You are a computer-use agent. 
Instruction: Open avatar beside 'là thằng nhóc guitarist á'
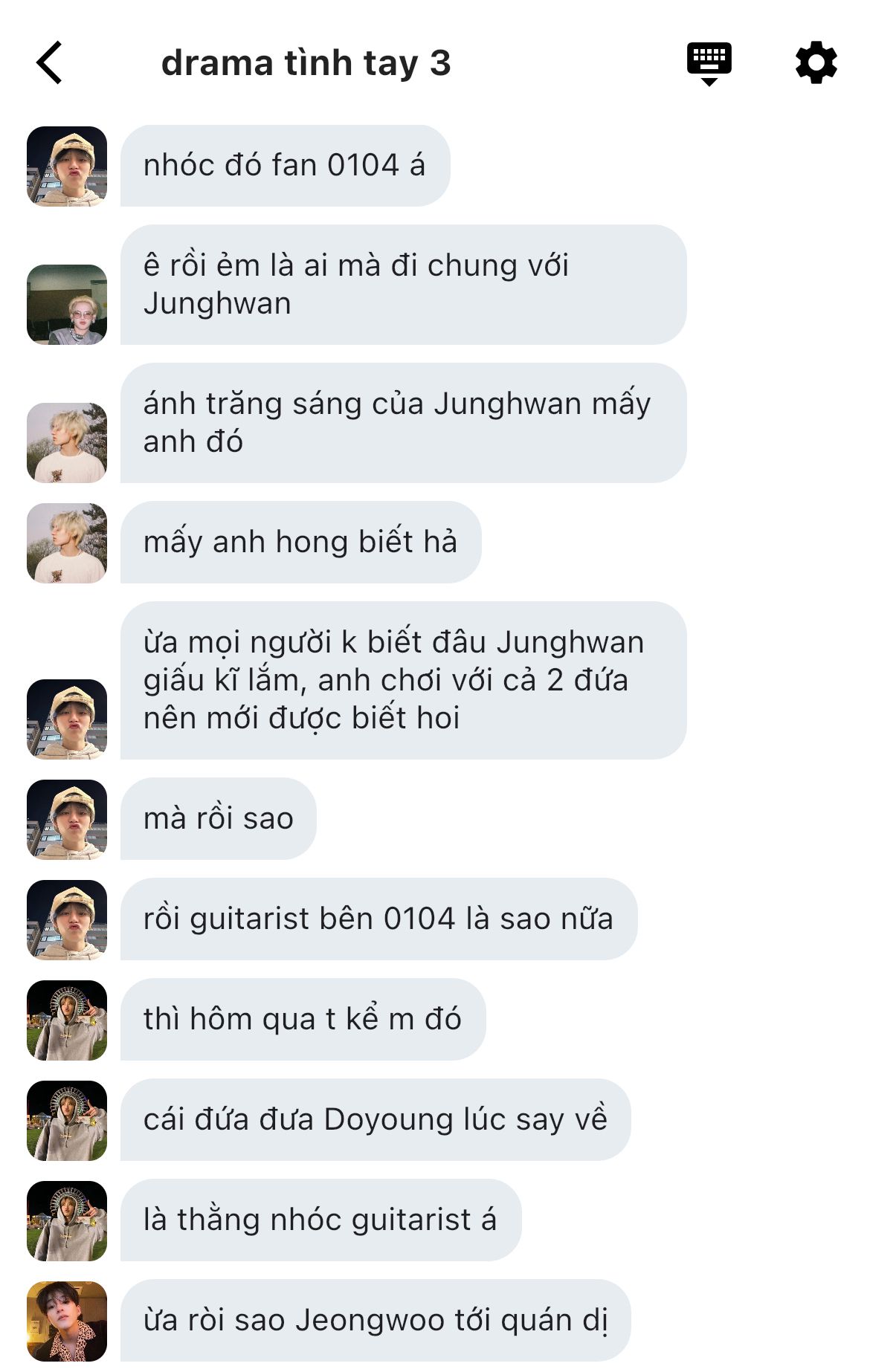pos(67,1221)
